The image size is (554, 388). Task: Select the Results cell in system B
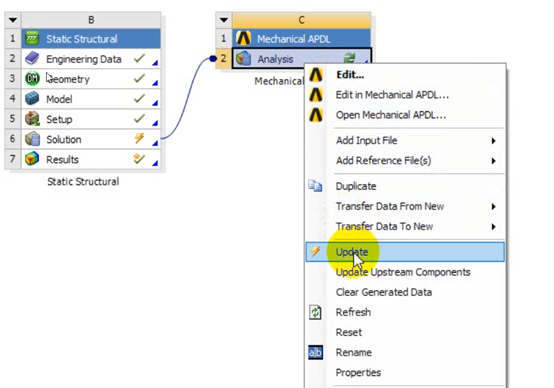coord(91,159)
